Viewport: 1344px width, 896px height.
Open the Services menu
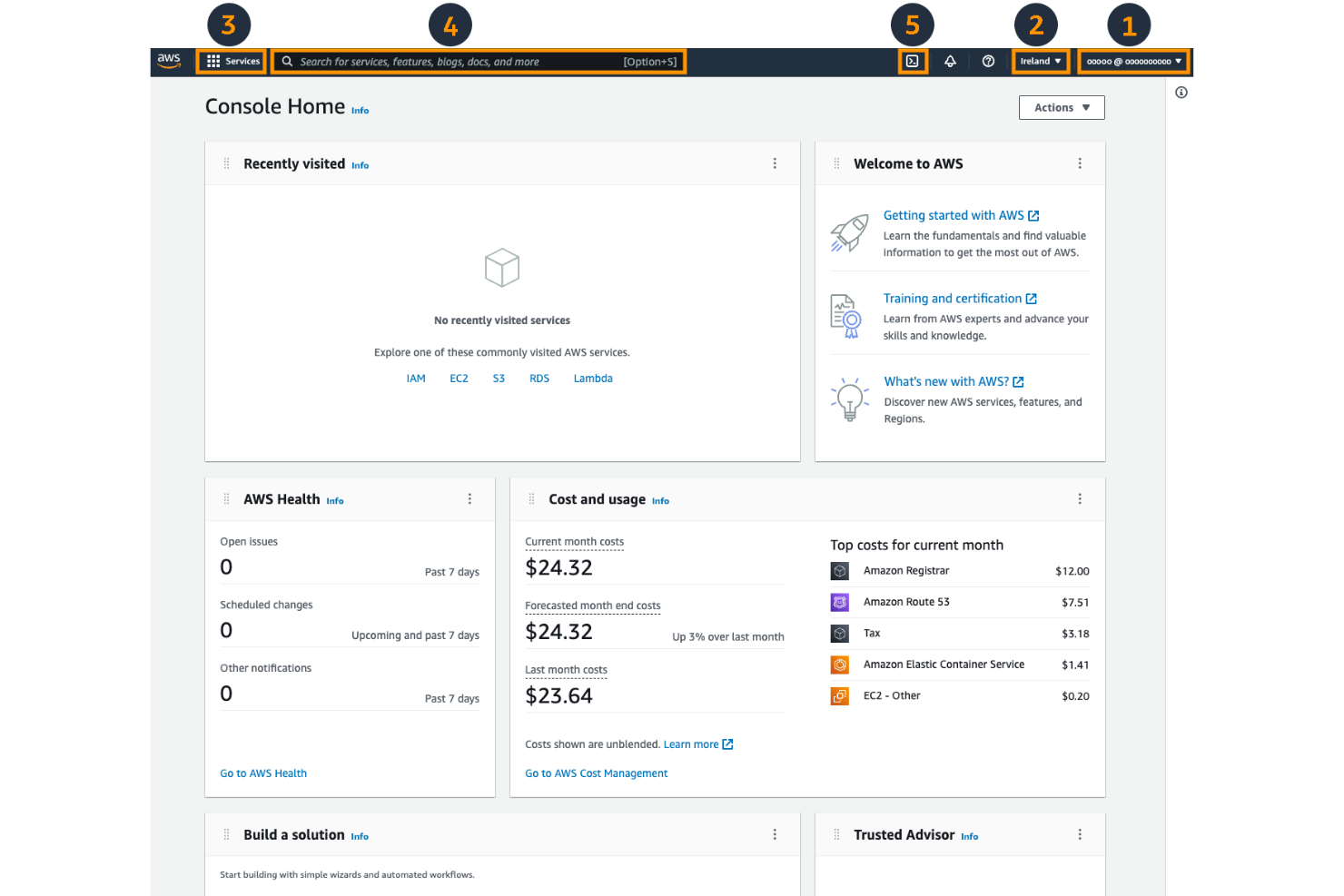tap(231, 61)
